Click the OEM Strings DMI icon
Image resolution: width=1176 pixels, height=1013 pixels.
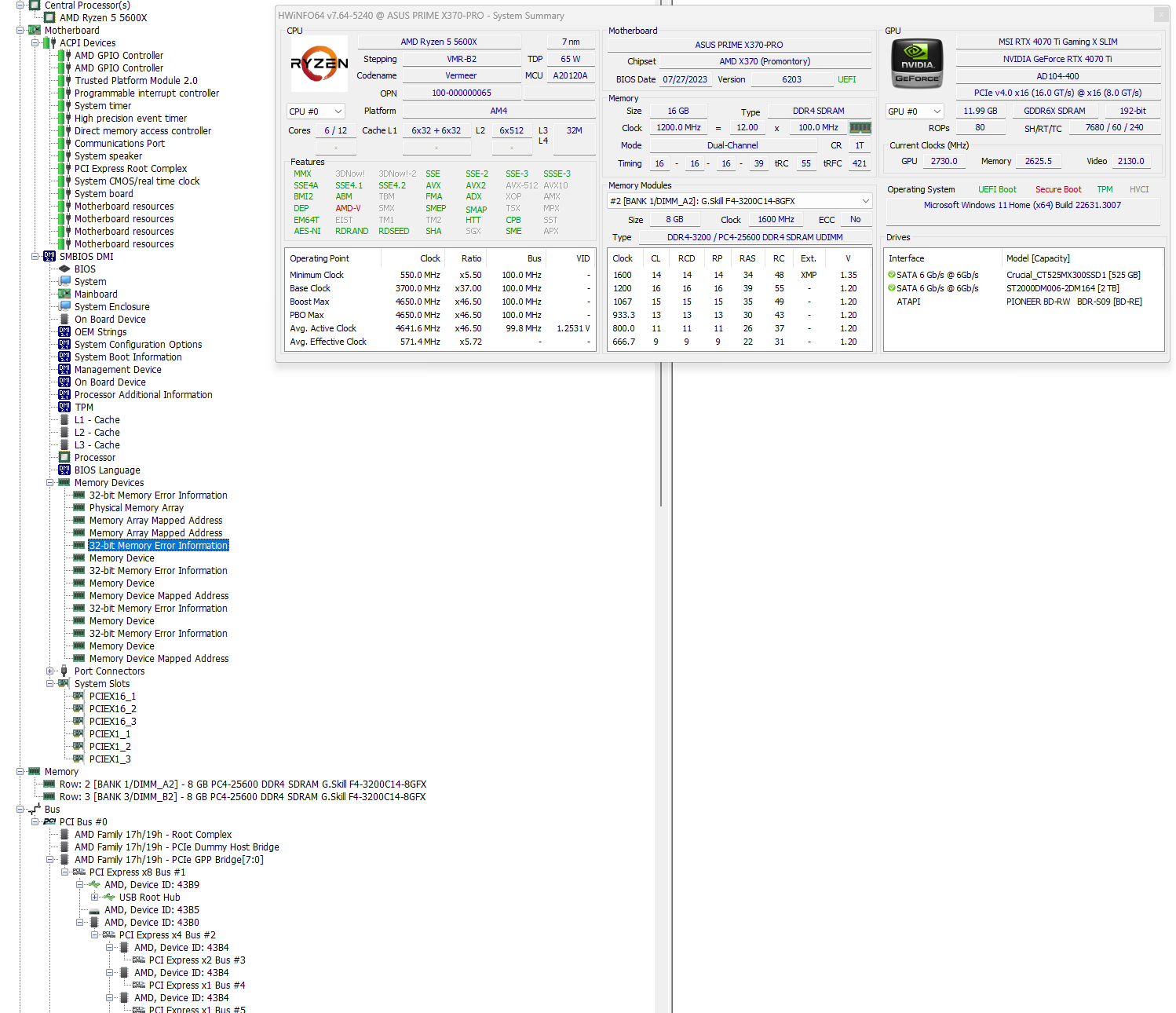(64, 331)
